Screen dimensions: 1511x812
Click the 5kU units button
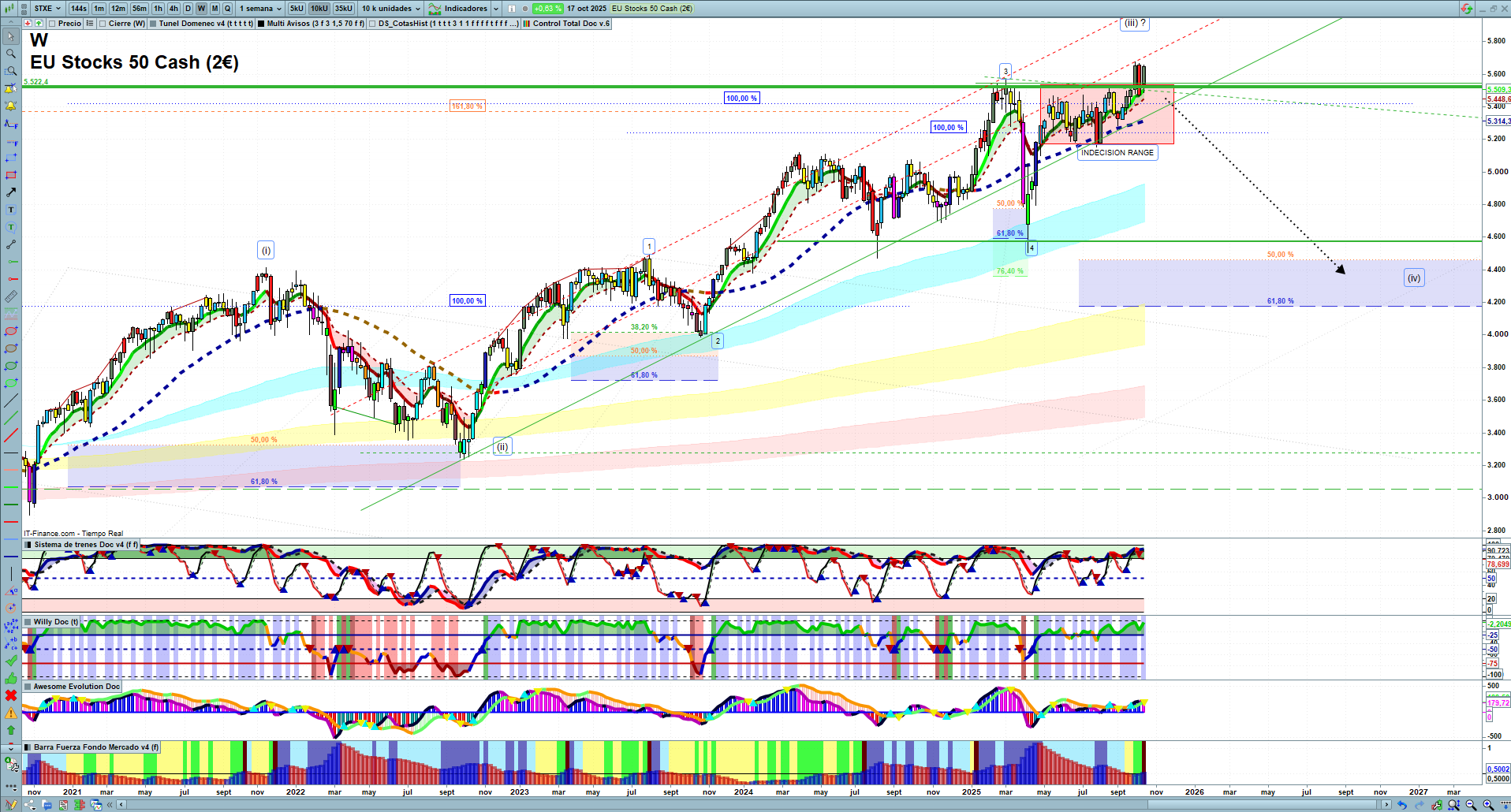coord(297,9)
